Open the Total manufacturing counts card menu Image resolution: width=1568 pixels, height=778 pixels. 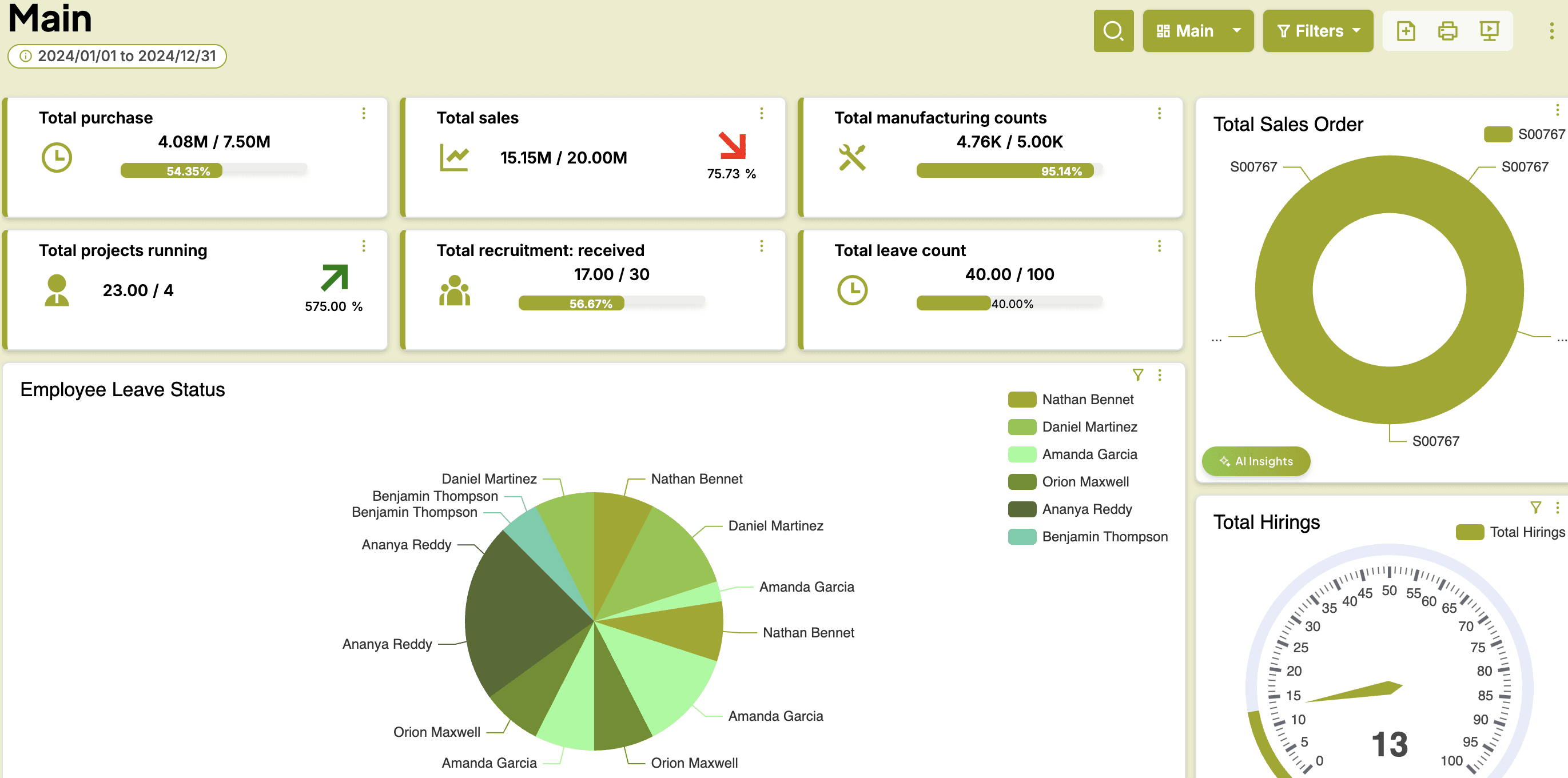1159,113
